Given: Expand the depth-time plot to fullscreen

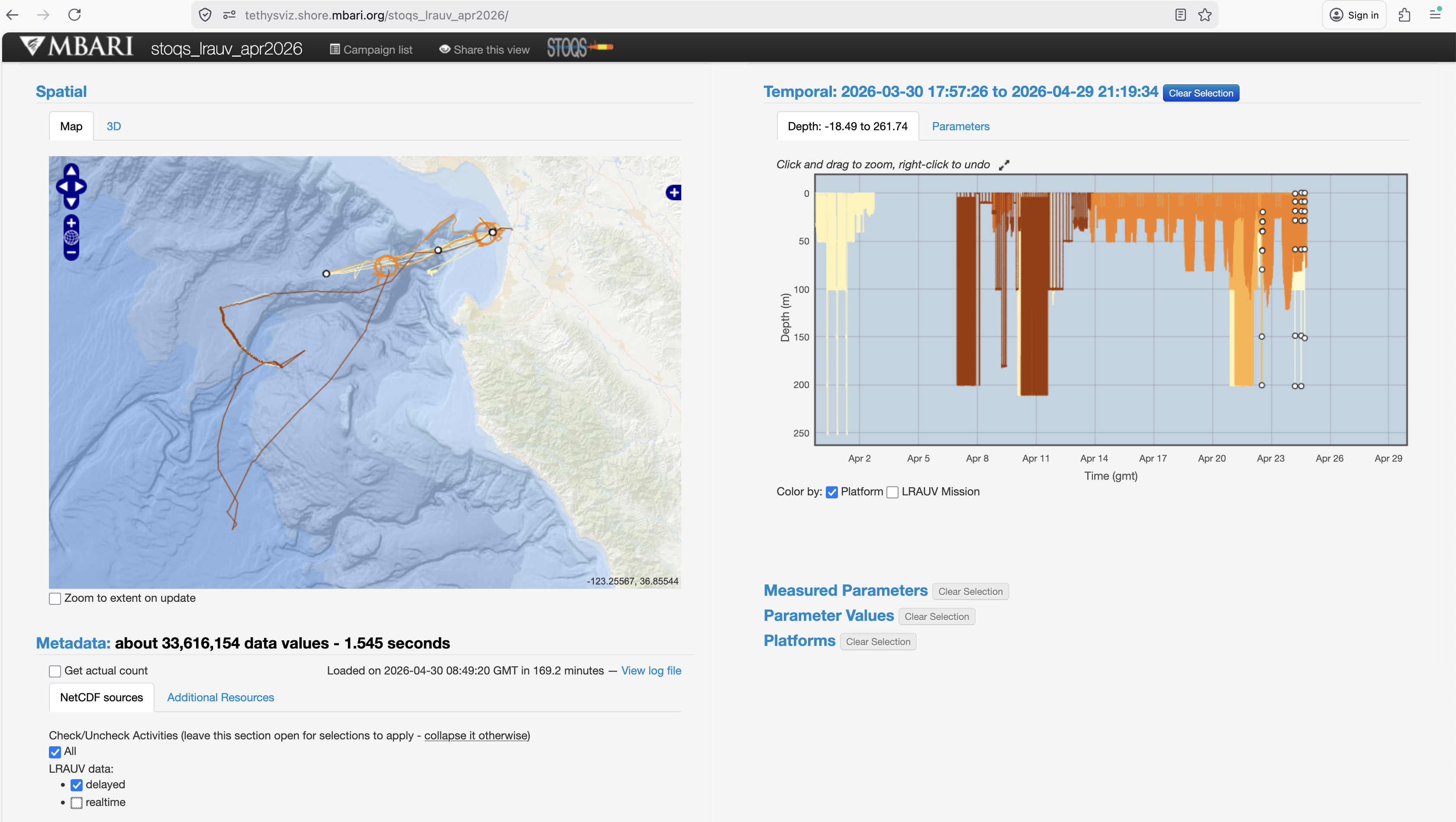Looking at the screenshot, I should [1004, 165].
